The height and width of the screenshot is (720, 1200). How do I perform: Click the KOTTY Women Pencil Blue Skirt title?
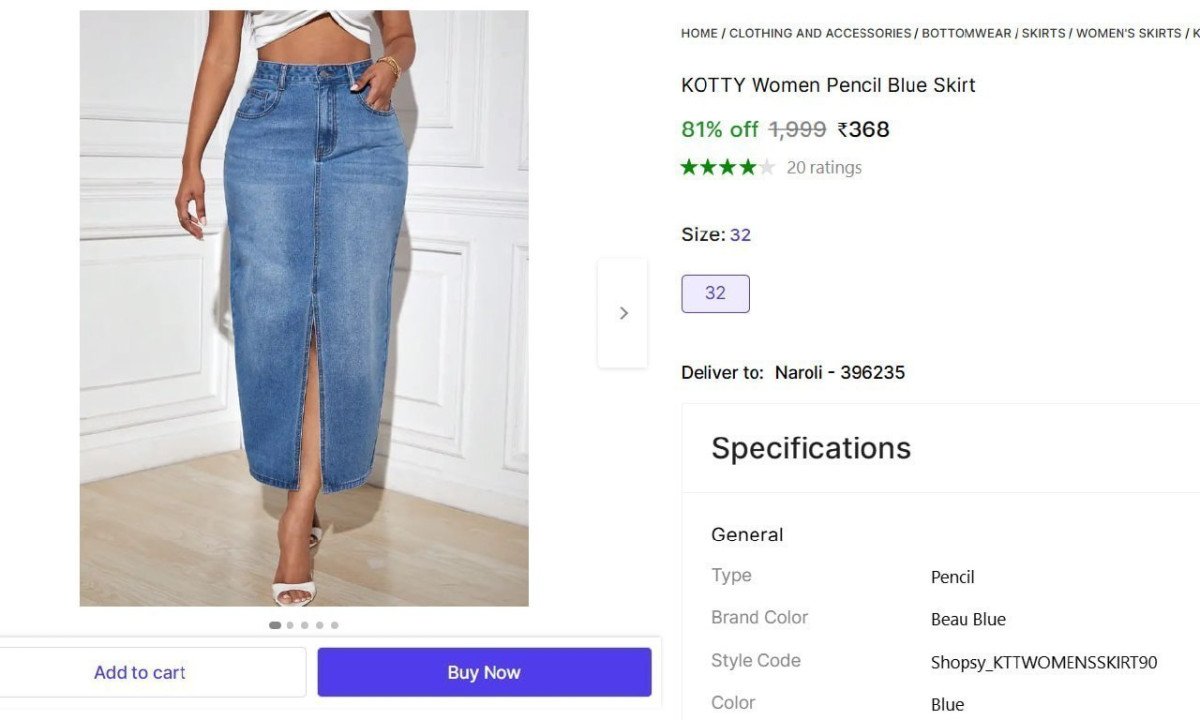[x=828, y=85]
